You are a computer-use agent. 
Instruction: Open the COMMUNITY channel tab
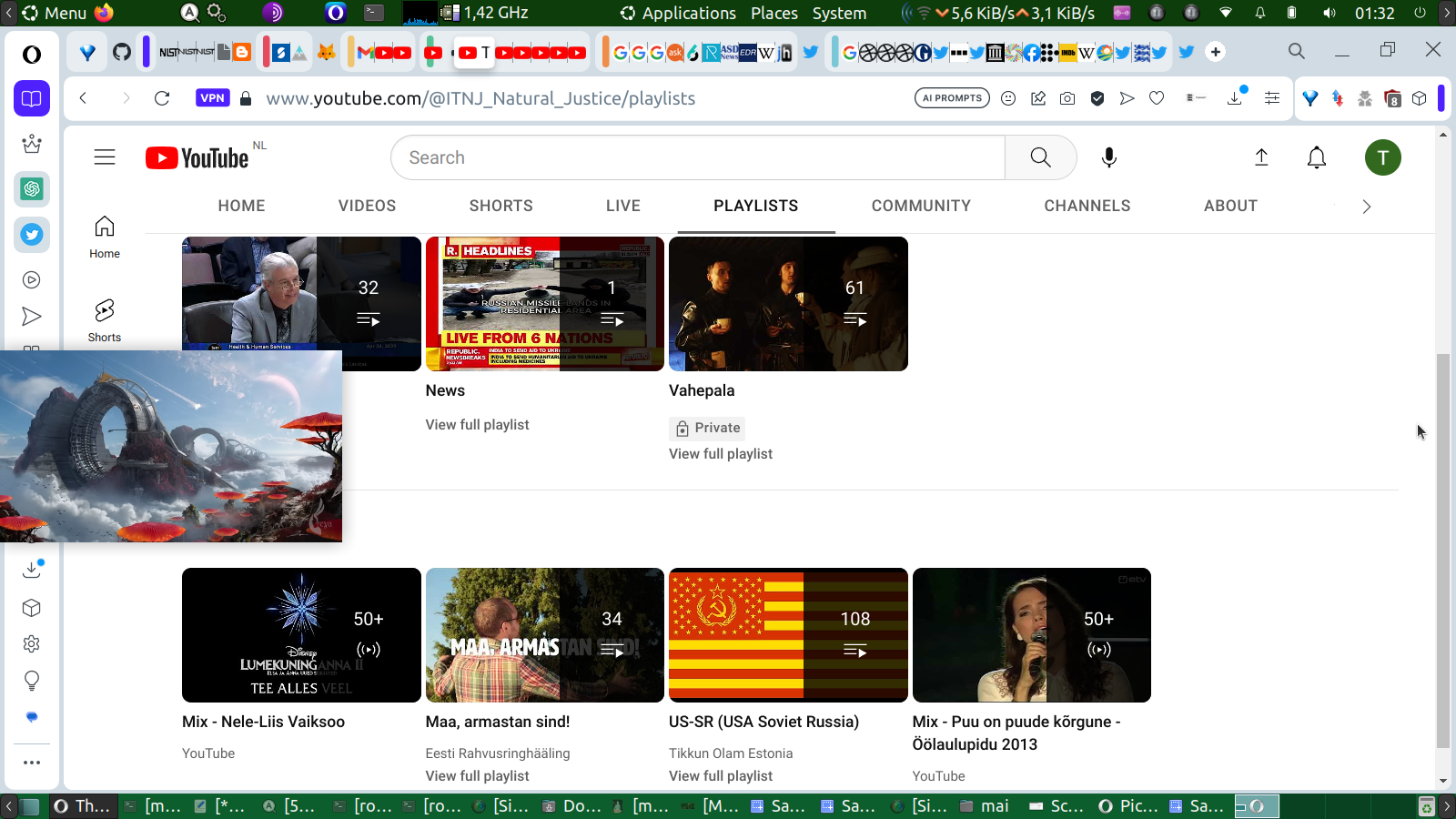click(921, 206)
